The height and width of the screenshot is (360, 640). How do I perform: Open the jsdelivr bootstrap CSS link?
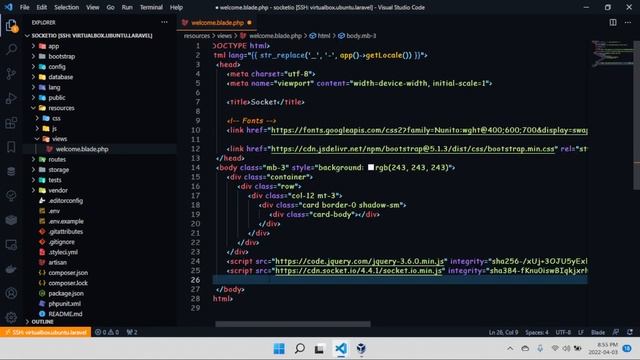click(x=414, y=149)
